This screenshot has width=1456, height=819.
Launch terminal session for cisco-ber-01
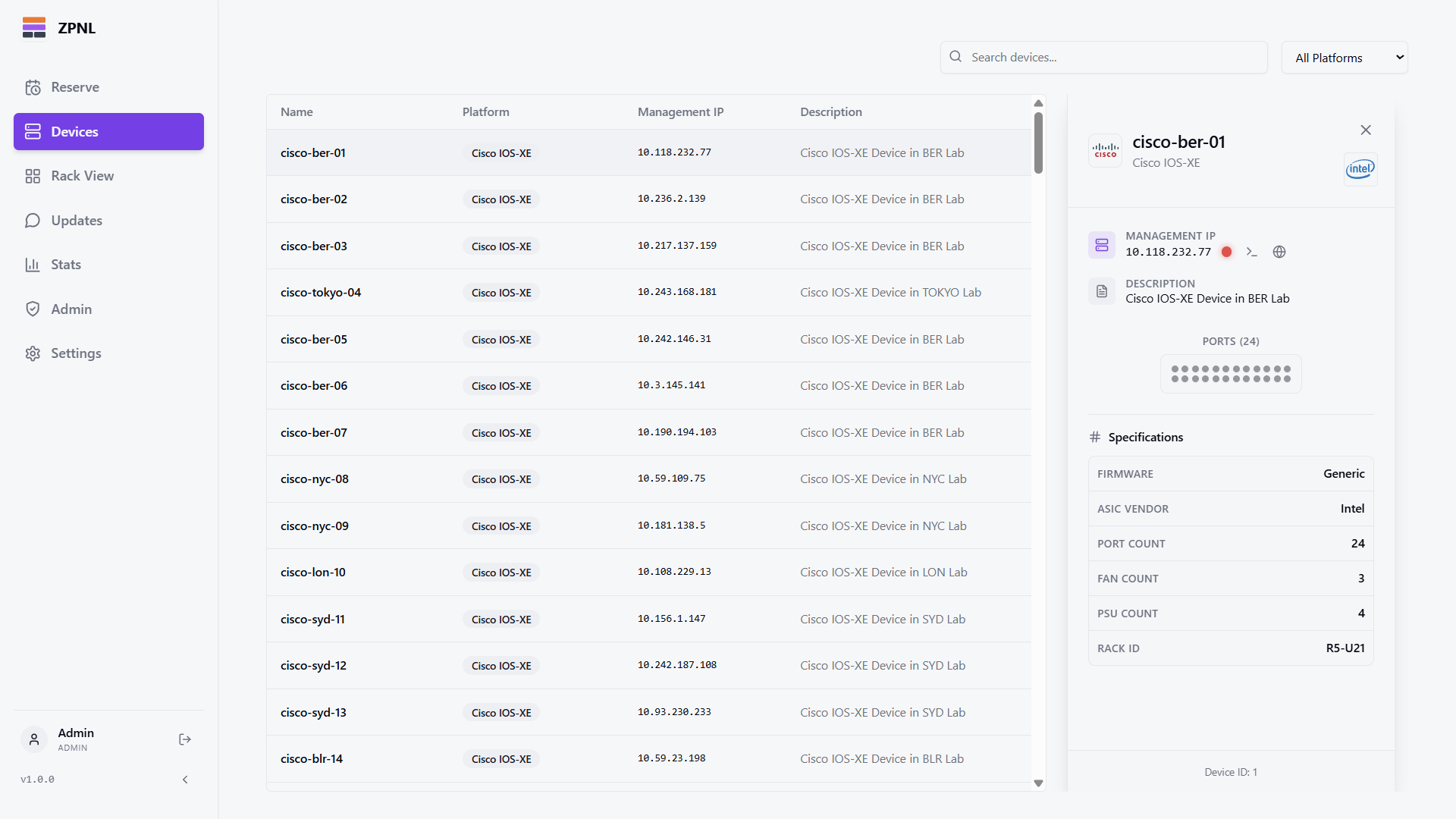(1252, 252)
